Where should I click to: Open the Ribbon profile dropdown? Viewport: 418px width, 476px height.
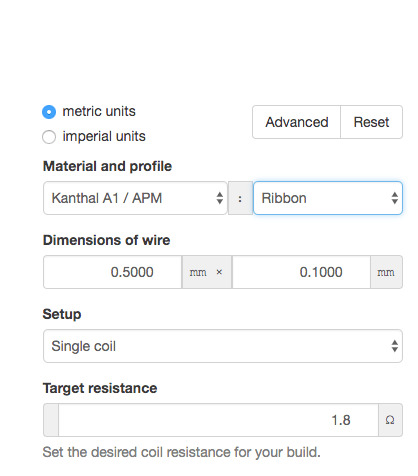[x=328, y=198]
